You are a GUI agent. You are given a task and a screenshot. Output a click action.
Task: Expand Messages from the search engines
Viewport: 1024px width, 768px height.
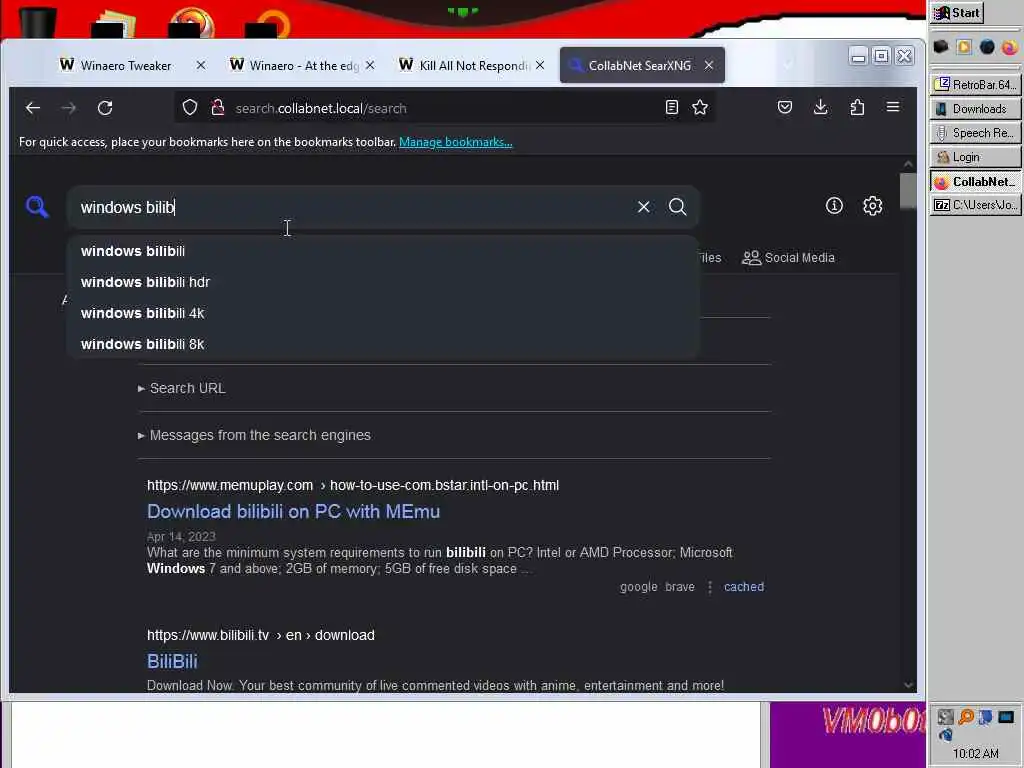254,435
